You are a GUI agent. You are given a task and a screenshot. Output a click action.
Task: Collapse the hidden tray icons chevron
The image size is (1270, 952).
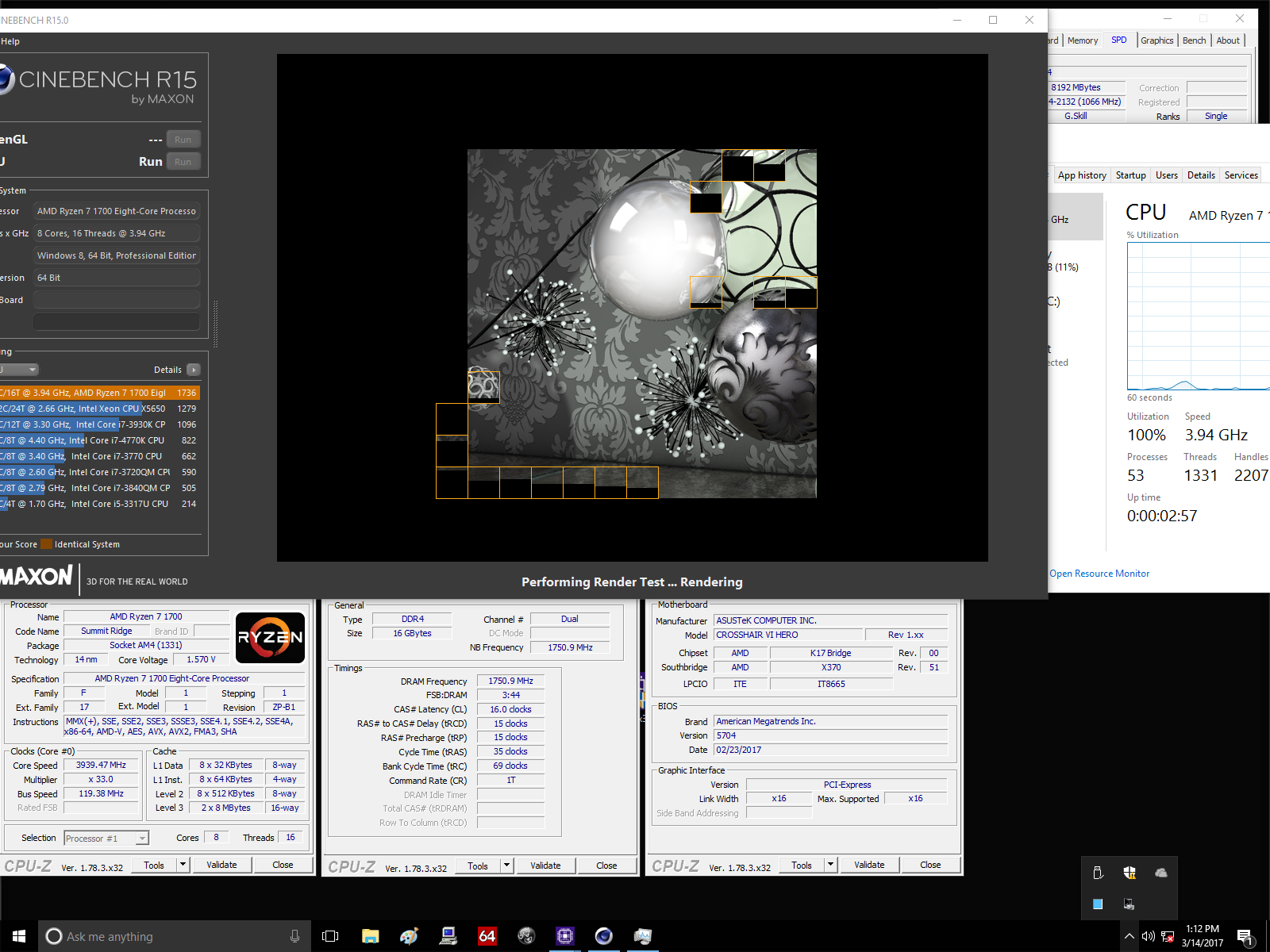coord(1129,936)
